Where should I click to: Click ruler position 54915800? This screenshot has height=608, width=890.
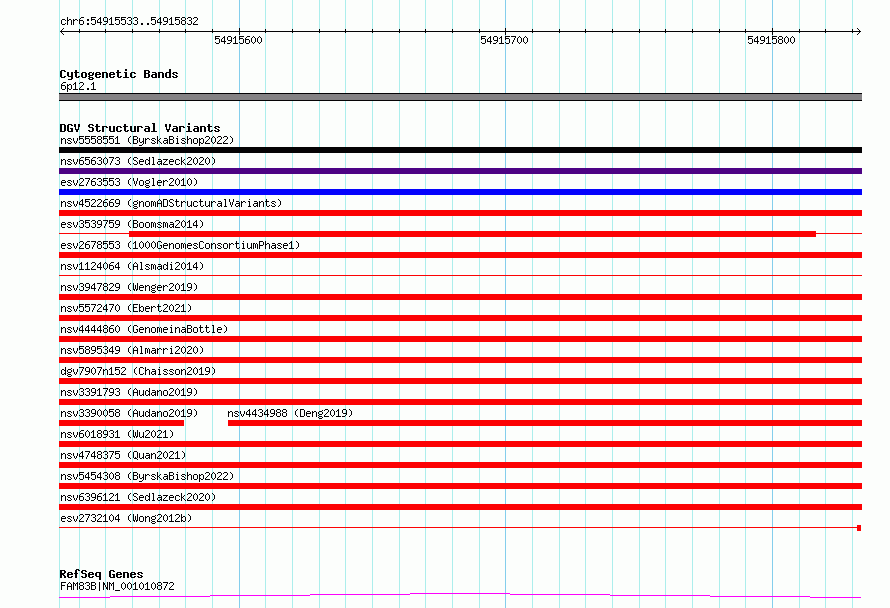(771, 41)
